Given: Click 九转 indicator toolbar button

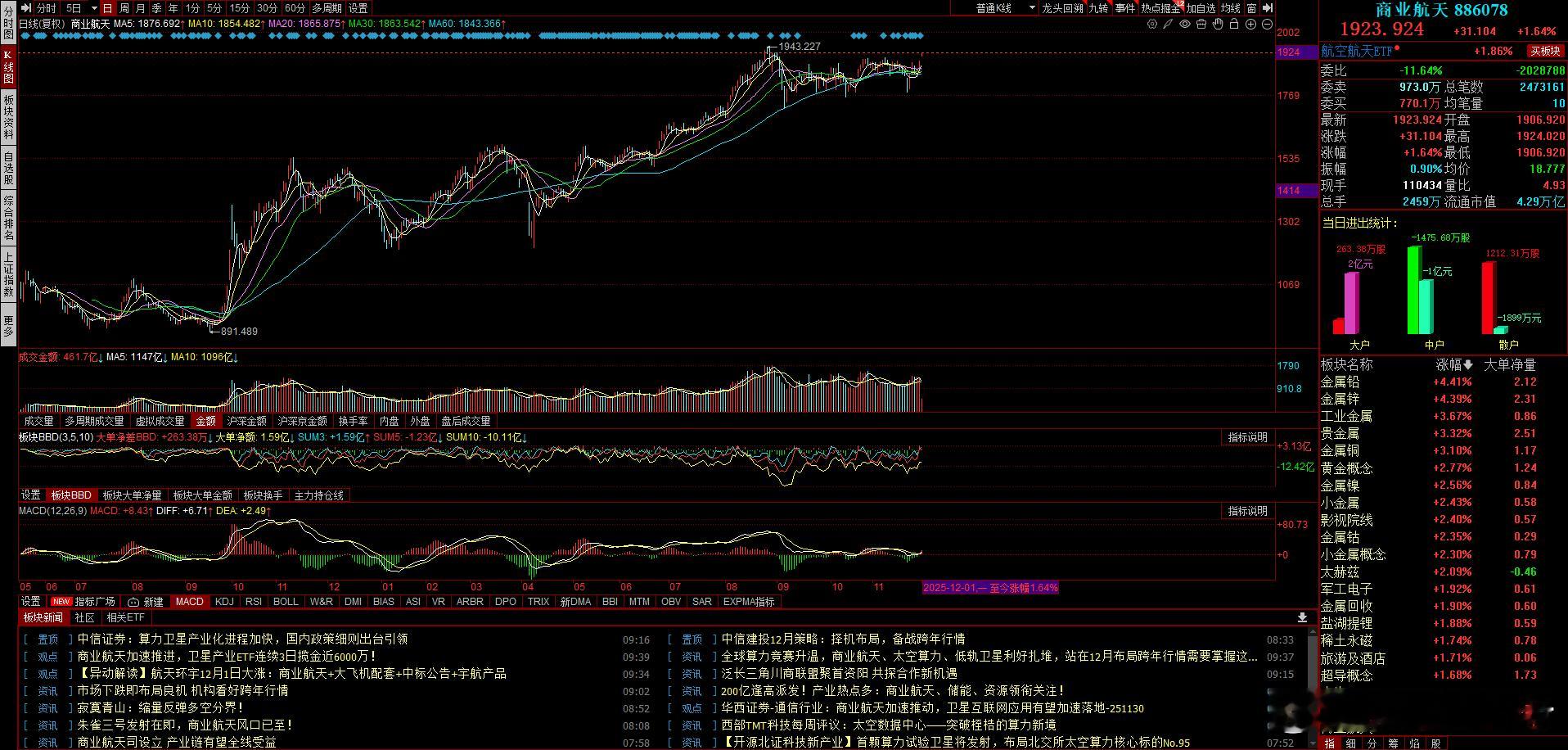Looking at the screenshot, I should 1098,8.
